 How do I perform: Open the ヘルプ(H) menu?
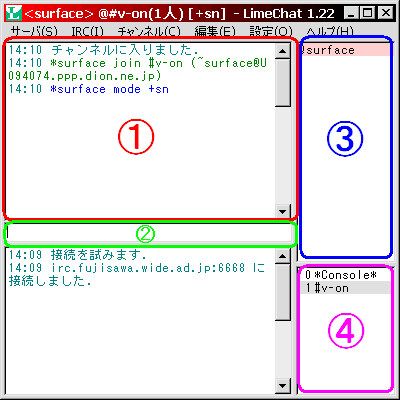329,31
